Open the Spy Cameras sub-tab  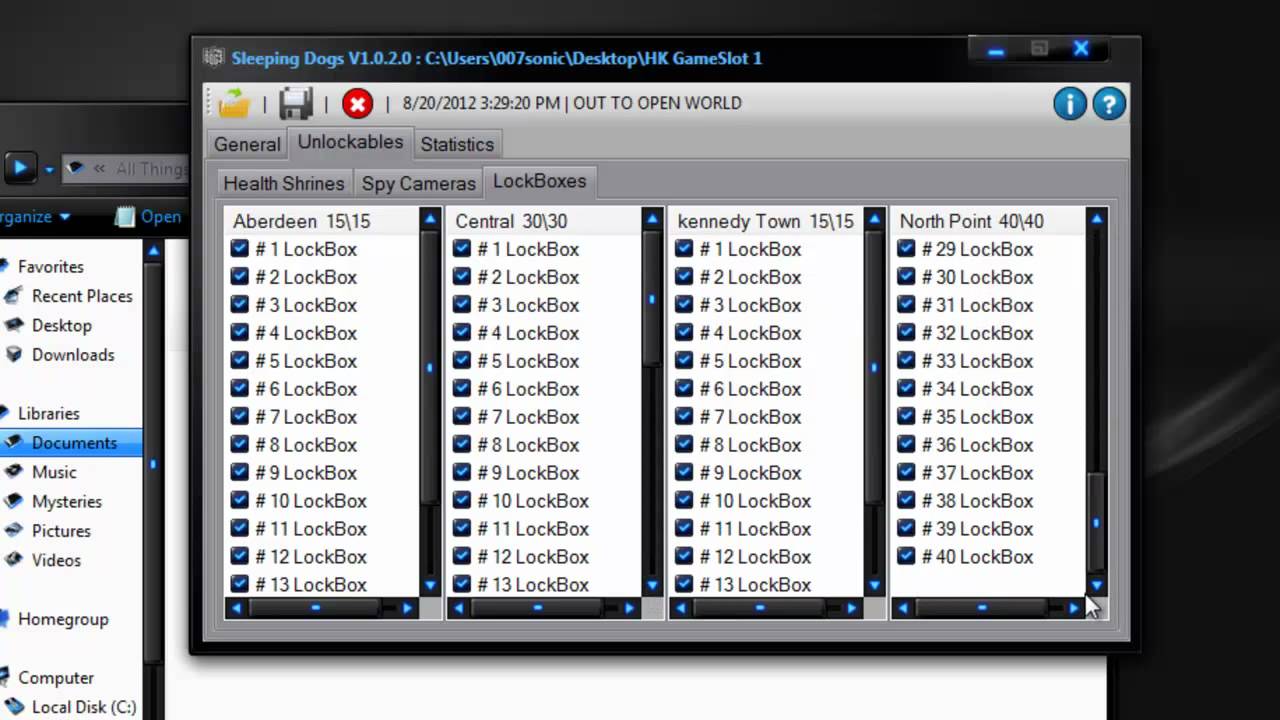(x=418, y=183)
